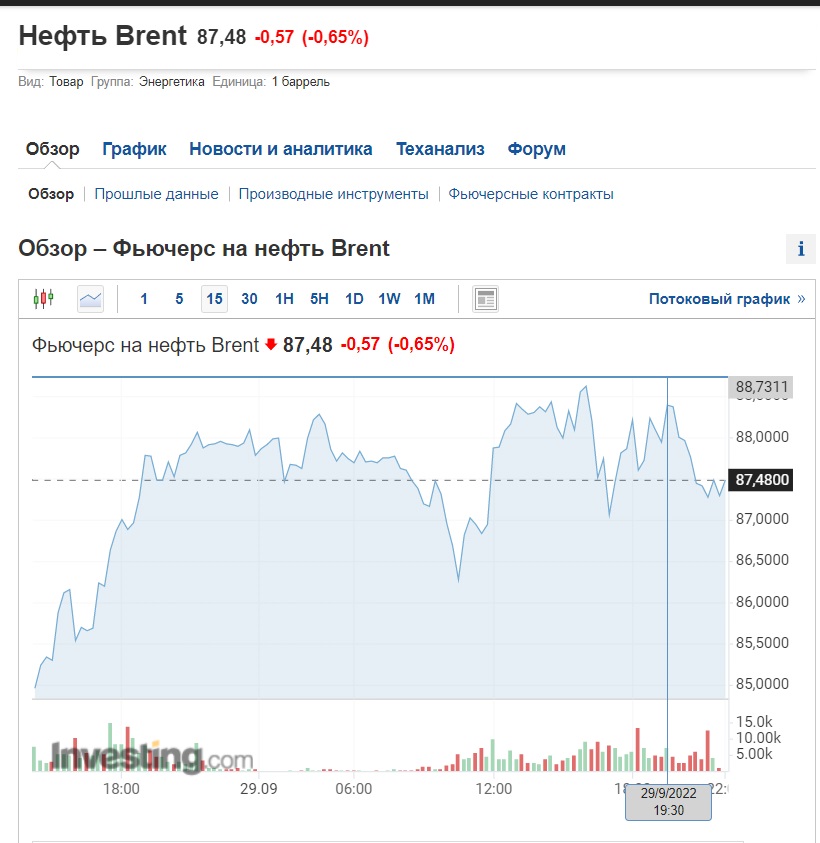Click the 29/9/2022 19:30 date marker
Viewport: 820px width, 843px height.
668,803
